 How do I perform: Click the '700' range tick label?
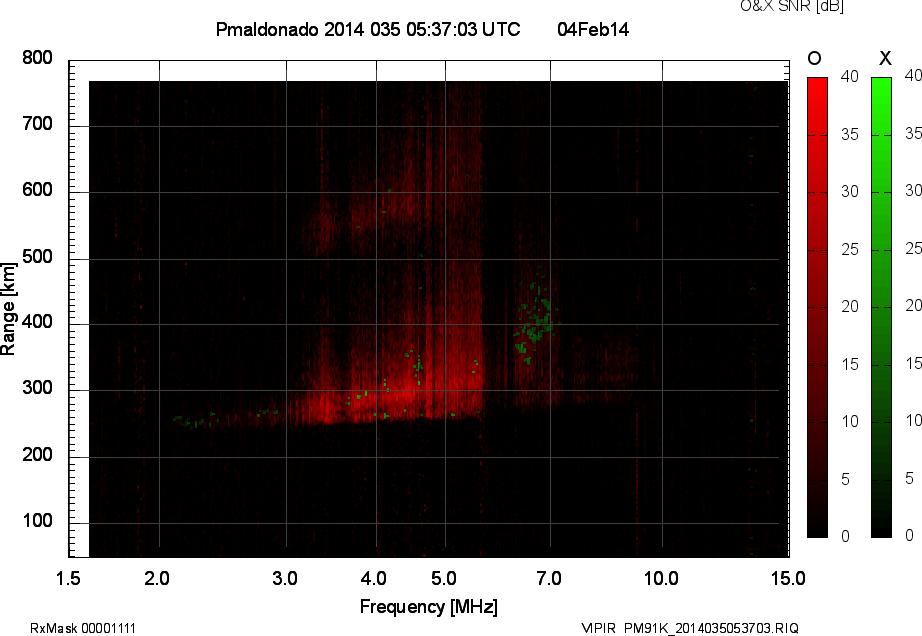(37, 124)
